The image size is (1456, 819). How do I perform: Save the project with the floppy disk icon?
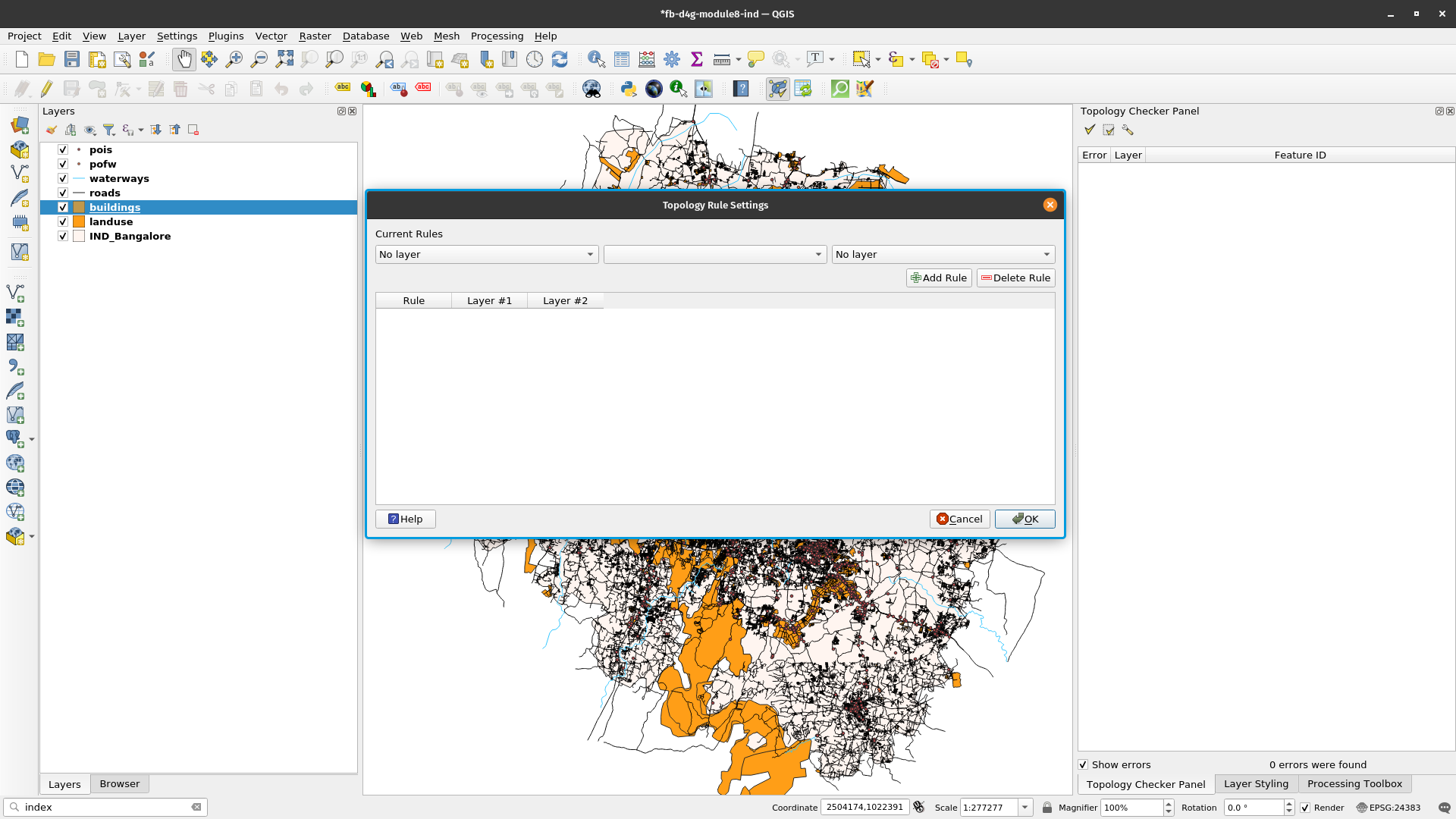[x=72, y=59]
